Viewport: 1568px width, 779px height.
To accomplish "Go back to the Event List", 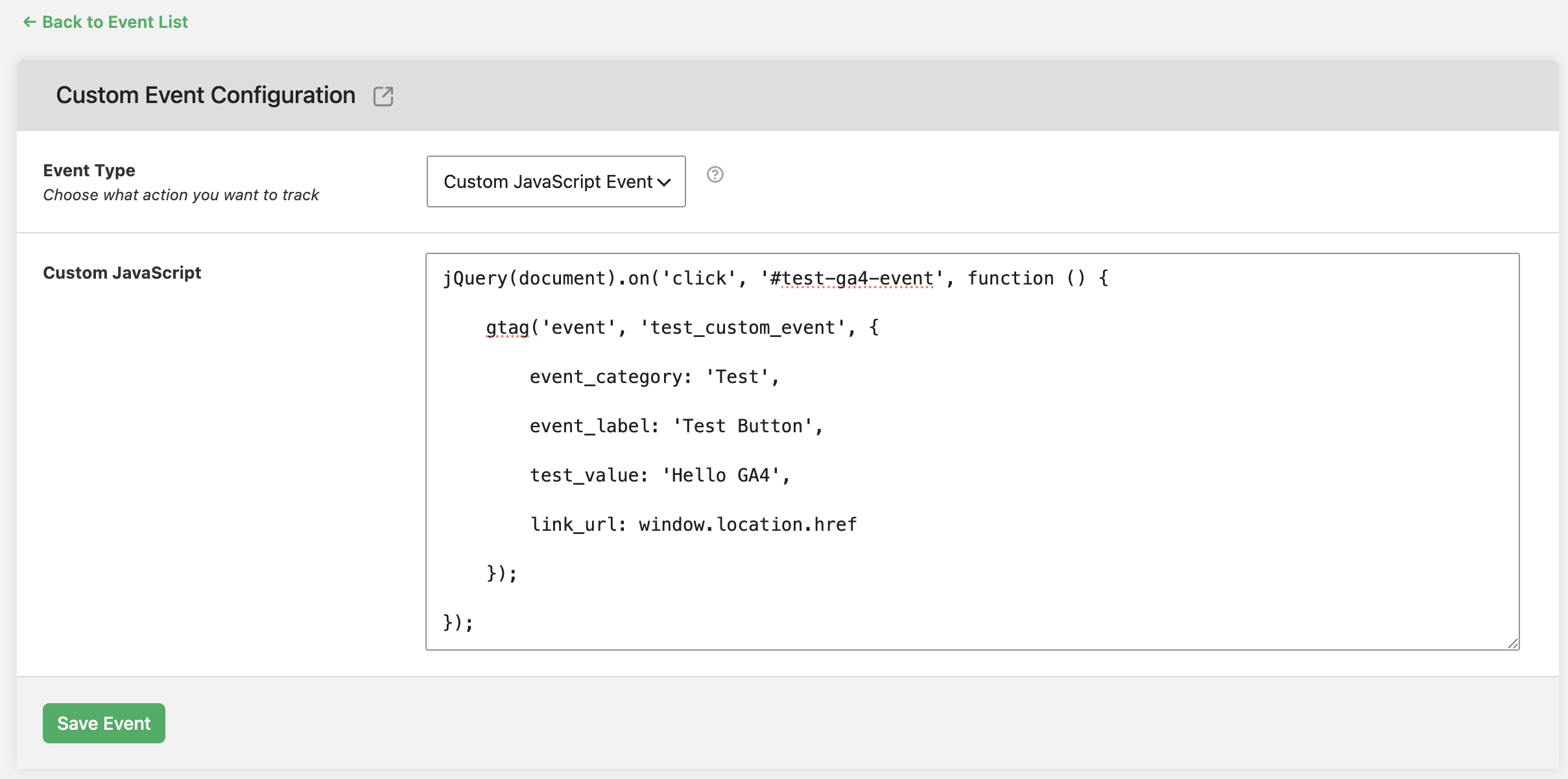I will [x=106, y=22].
